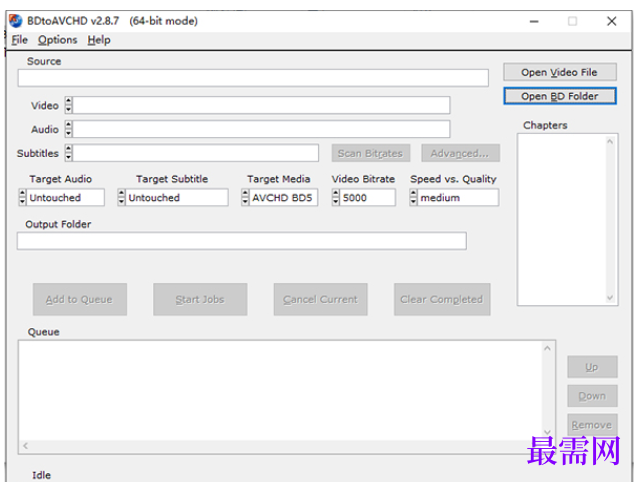Click inside the Queue list area
The height and width of the screenshot is (482, 639).
click(280, 390)
